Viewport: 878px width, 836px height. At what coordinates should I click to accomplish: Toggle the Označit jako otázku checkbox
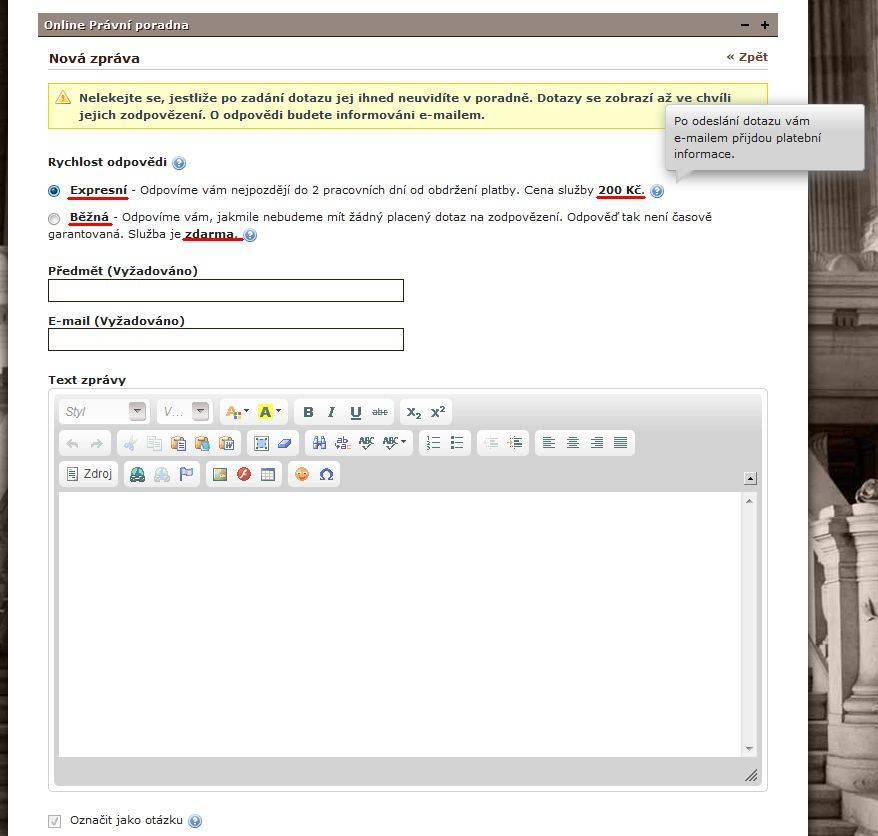coord(54,821)
